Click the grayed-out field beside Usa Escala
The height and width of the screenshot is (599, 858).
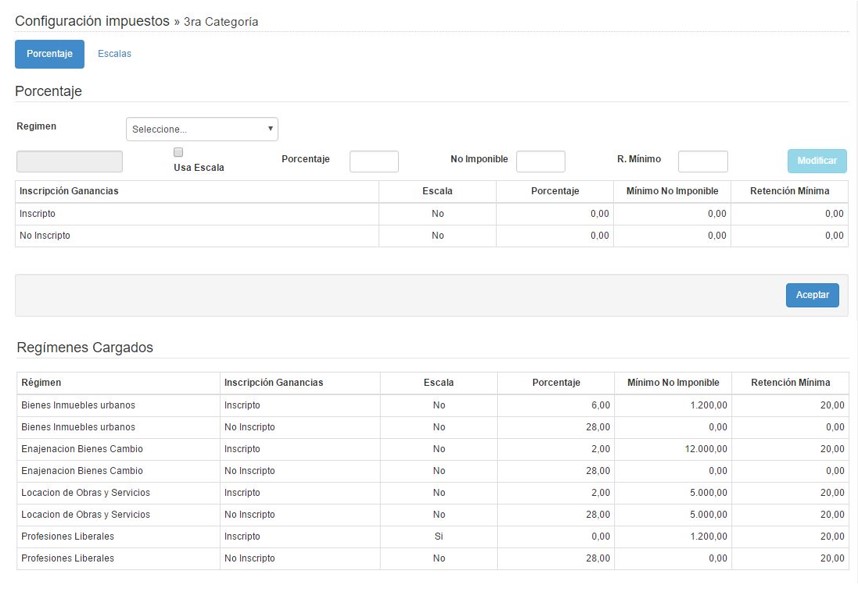(70, 161)
